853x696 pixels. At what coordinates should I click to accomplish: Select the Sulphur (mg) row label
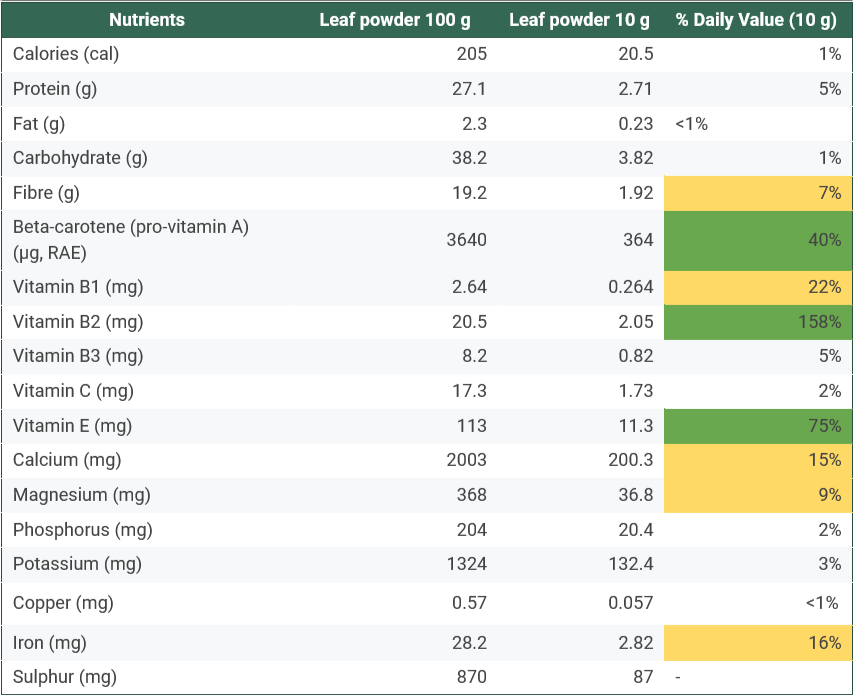(65, 677)
